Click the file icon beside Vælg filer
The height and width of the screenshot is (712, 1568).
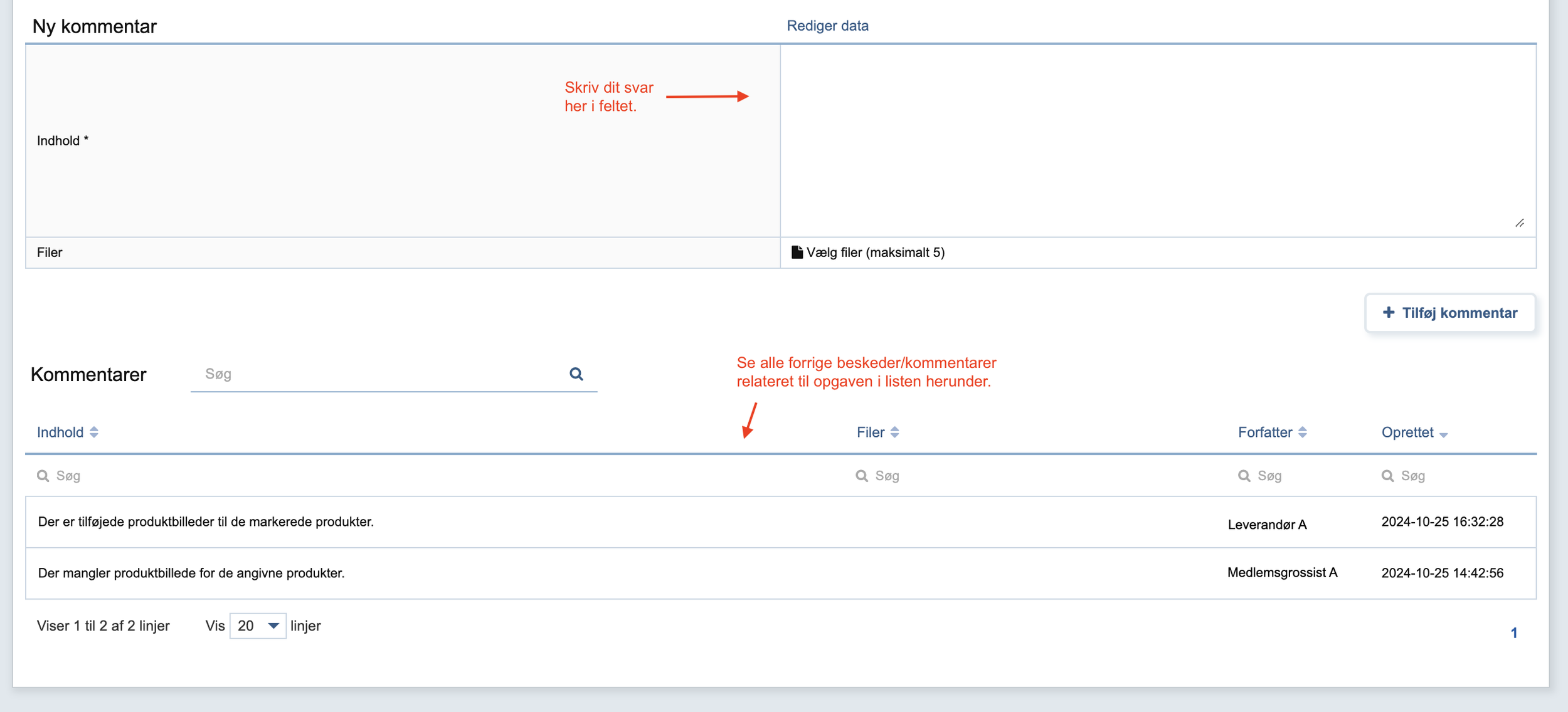(x=797, y=252)
